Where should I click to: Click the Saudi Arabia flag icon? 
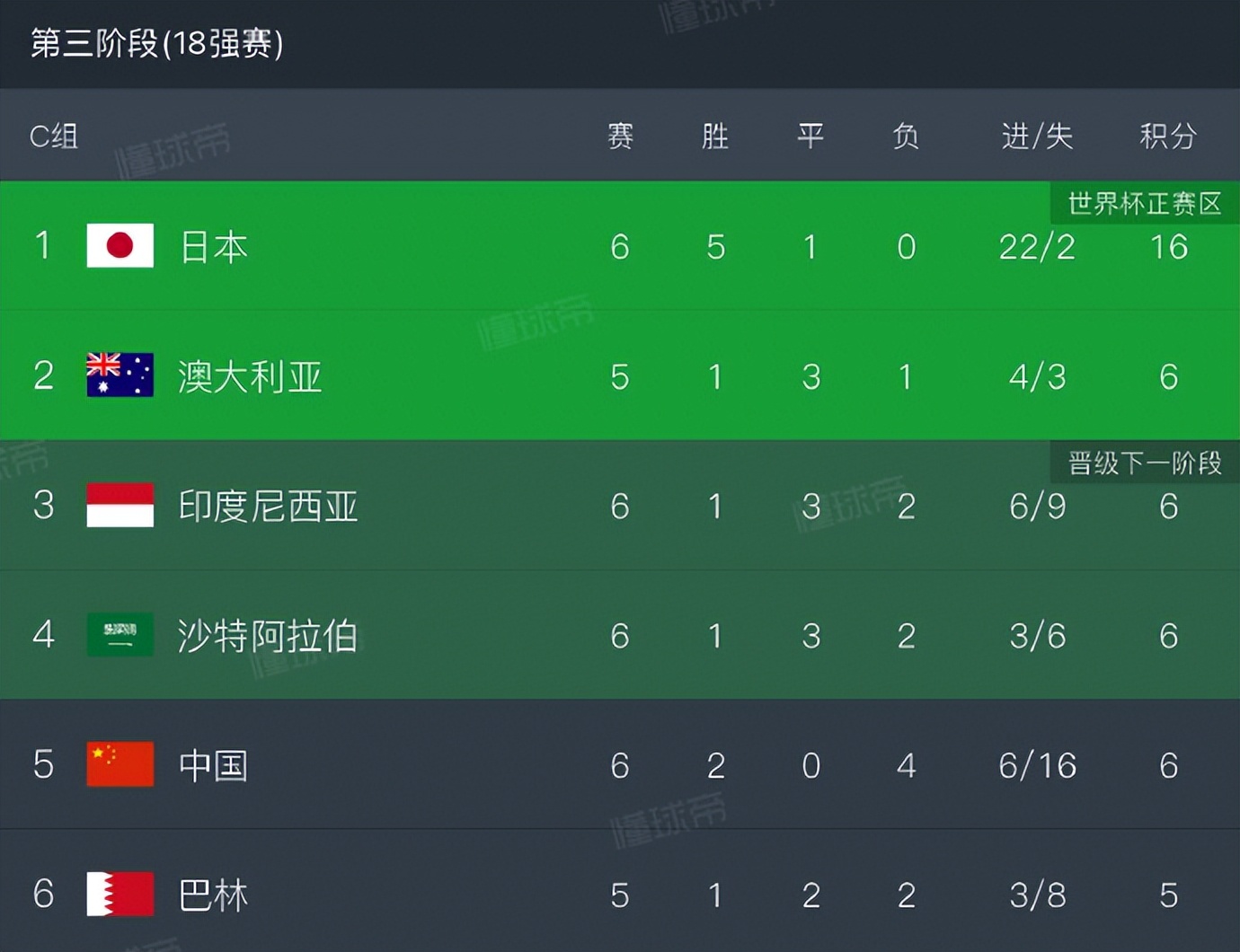pos(120,635)
